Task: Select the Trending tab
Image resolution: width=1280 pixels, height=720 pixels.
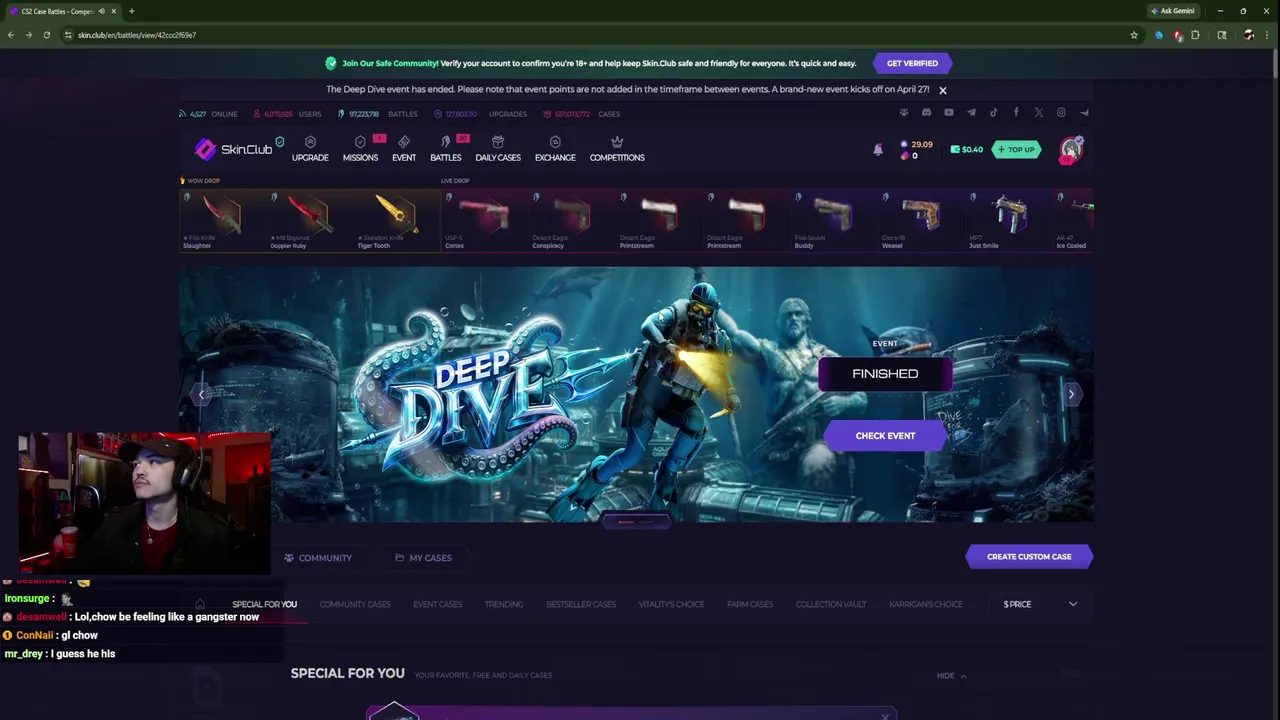Action: [504, 604]
